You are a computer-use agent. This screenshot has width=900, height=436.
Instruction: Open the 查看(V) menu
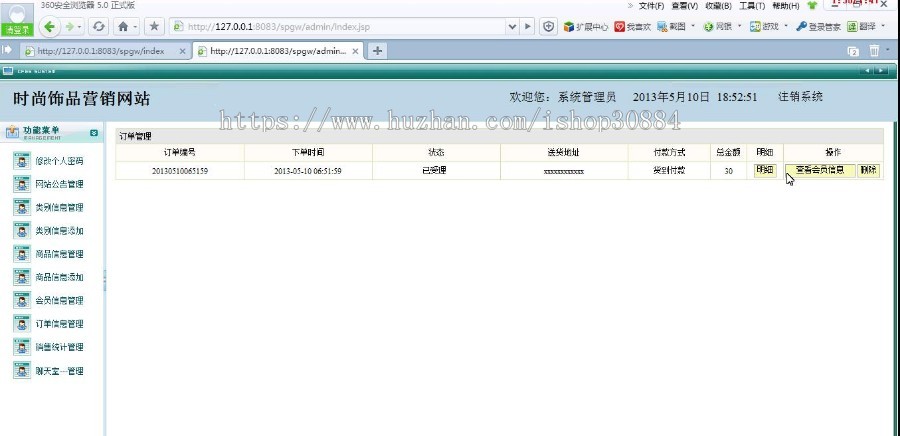point(684,6)
